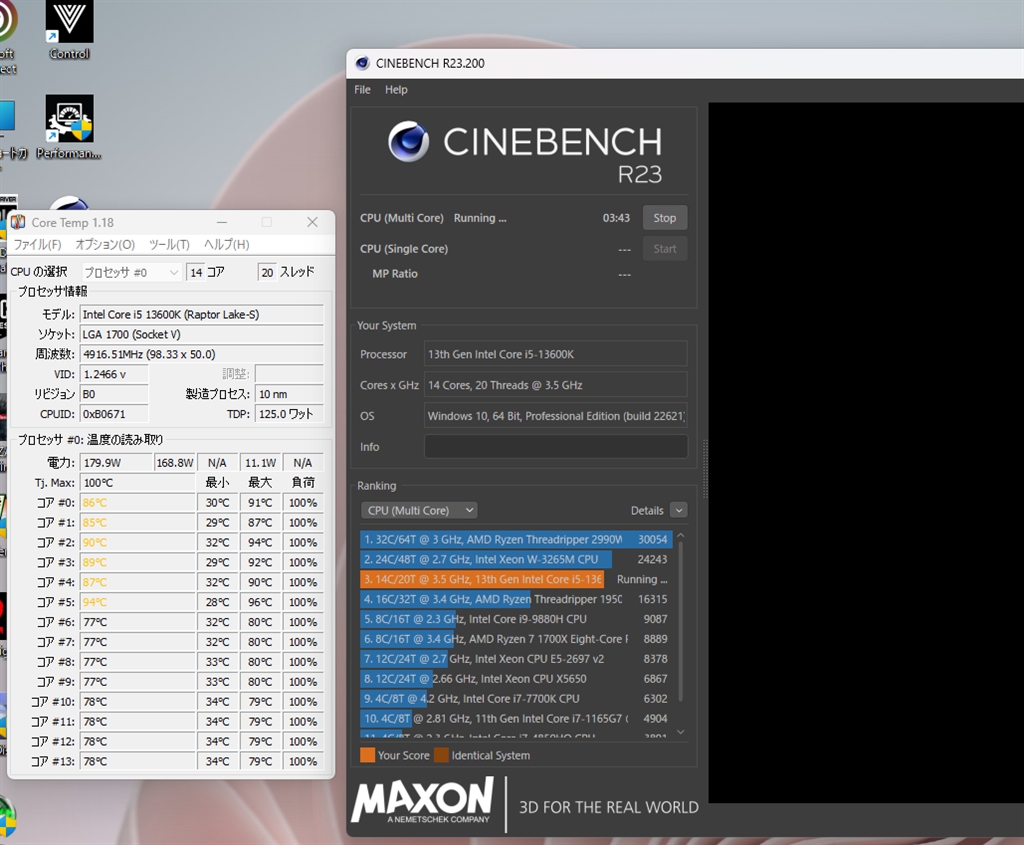Open ヘルプ(H) menu in Core Temp
Viewport: 1024px width, 845px height.
tap(226, 244)
